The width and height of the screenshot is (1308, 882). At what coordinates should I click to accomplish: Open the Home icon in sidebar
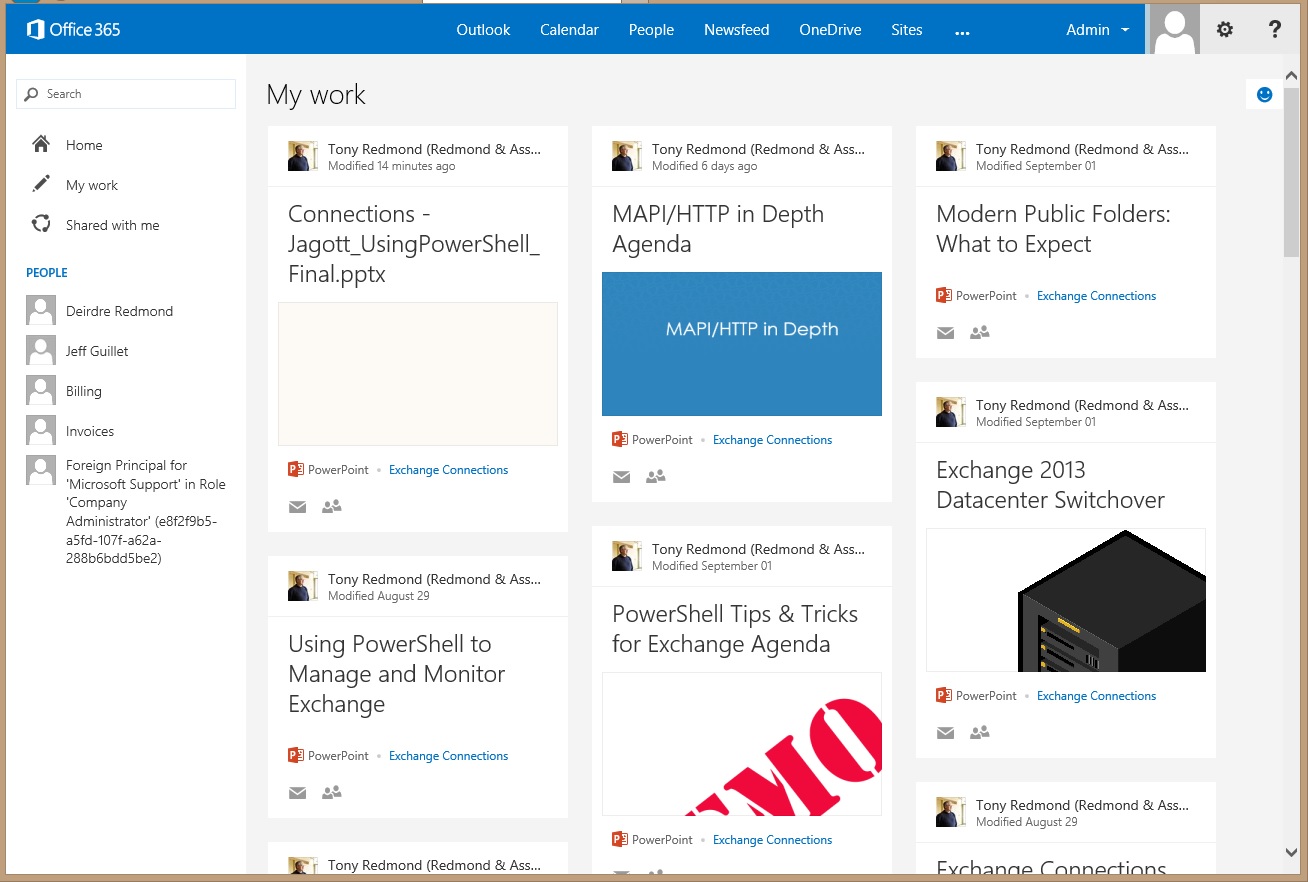tap(41, 145)
